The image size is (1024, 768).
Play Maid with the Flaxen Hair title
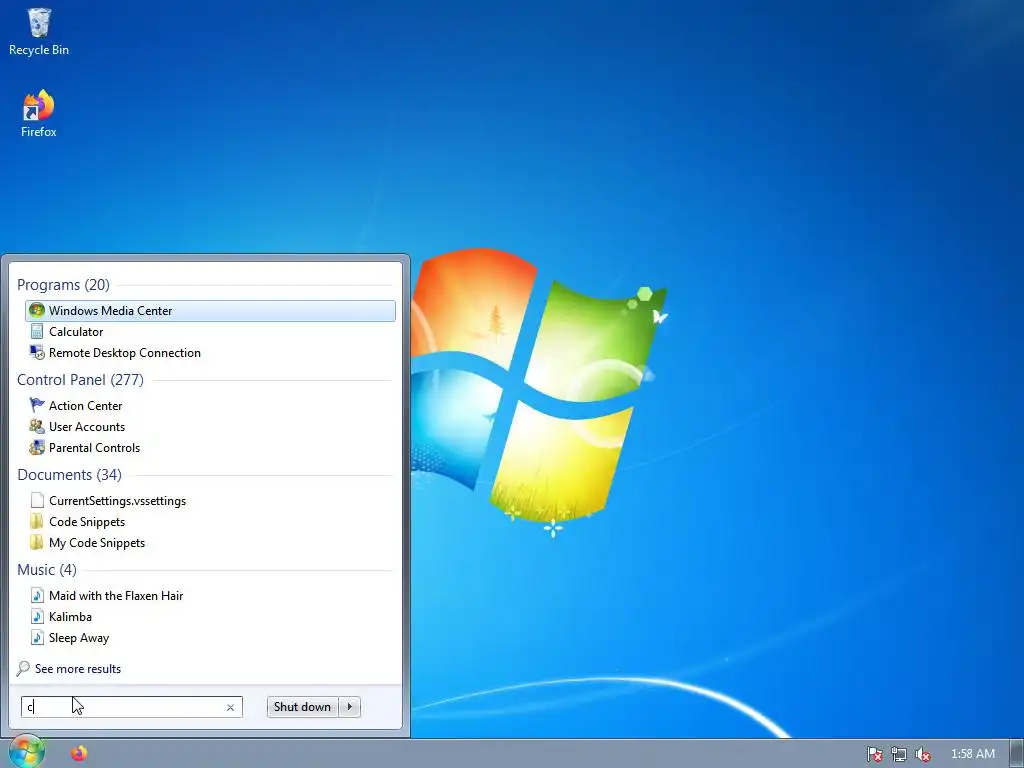(x=116, y=596)
